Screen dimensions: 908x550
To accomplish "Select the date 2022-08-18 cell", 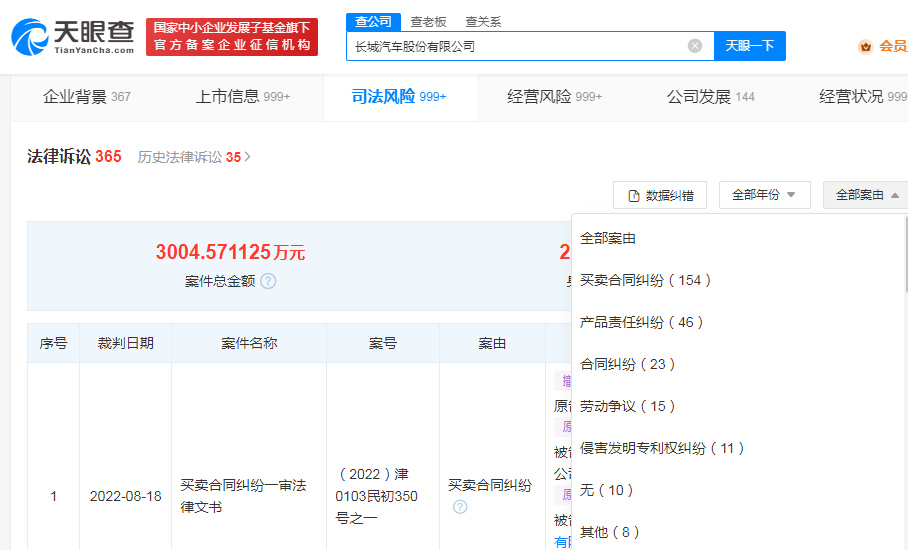I will pos(125,496).
